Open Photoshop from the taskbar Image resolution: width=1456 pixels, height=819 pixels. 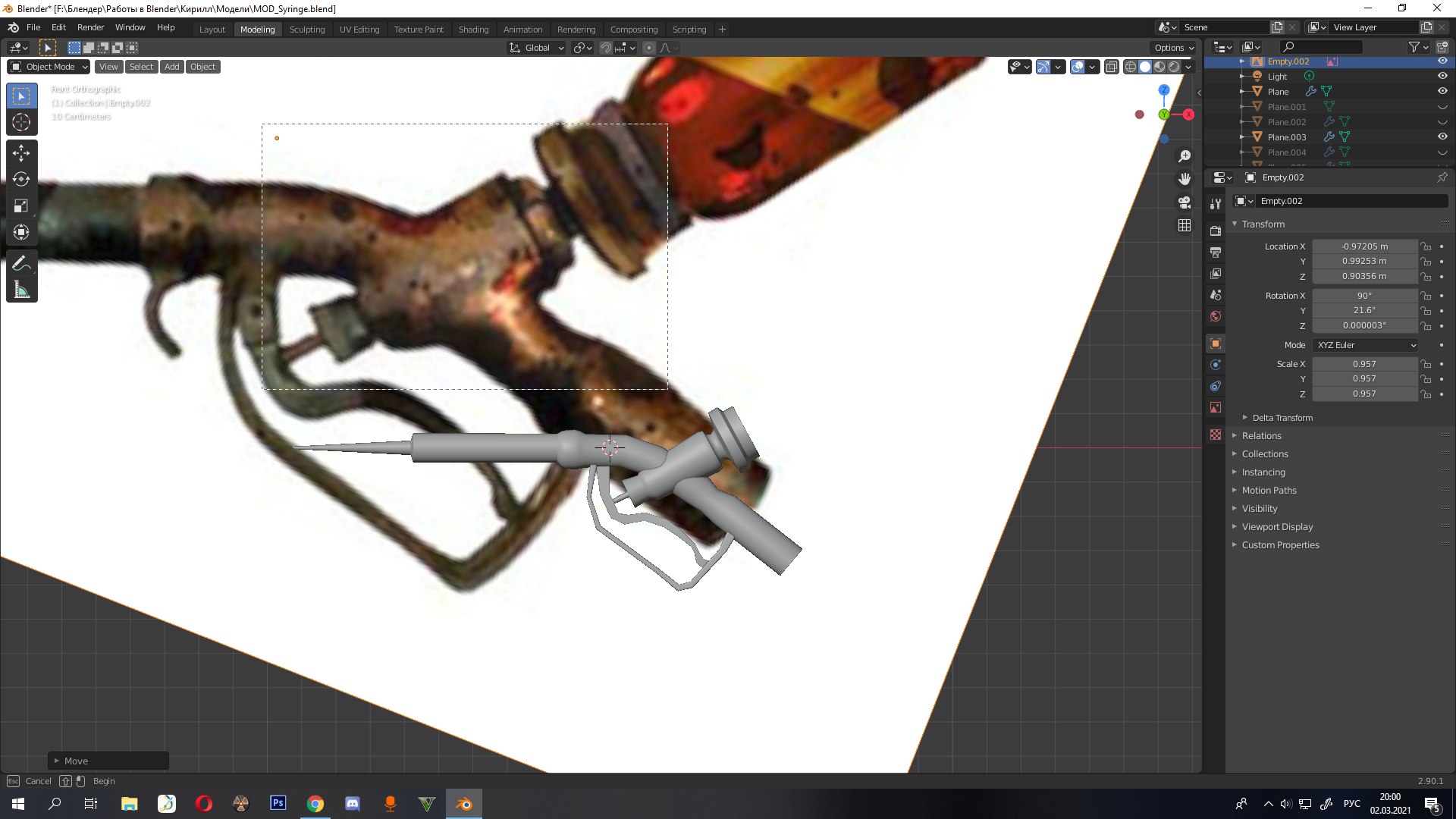pos(278,803)
